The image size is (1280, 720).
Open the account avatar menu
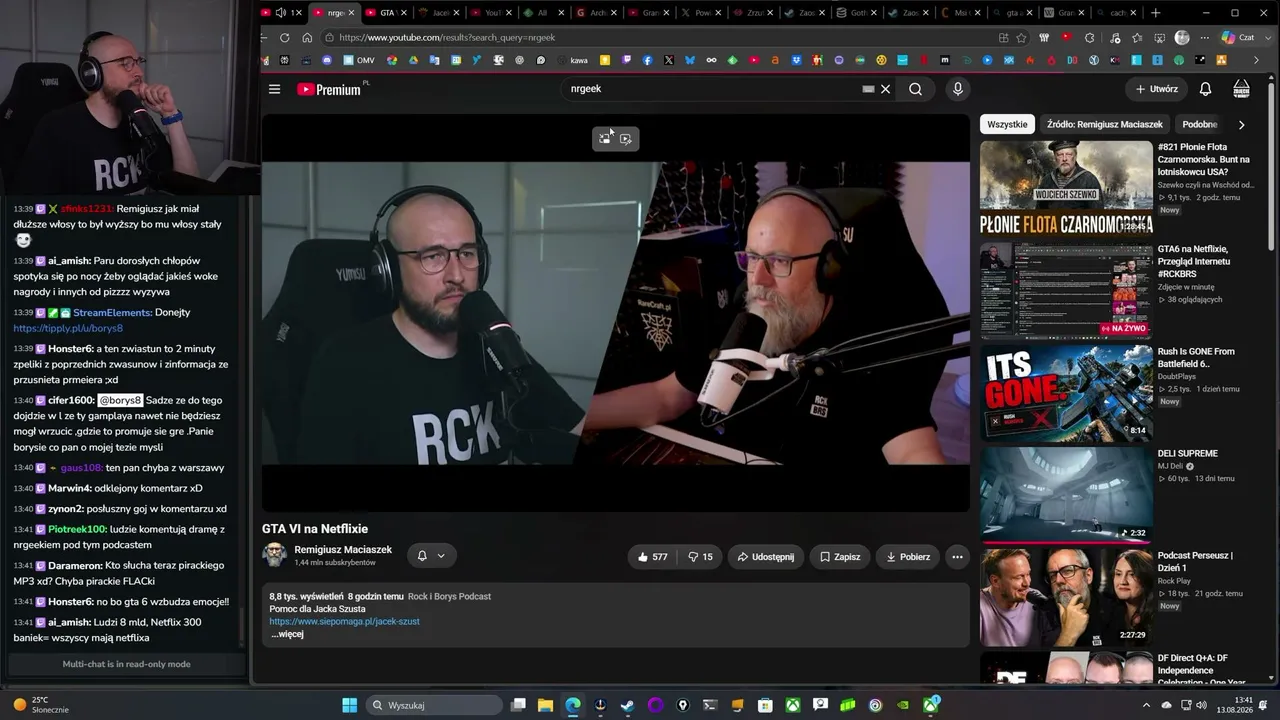pyautogui.click(x=1241, y=89)
